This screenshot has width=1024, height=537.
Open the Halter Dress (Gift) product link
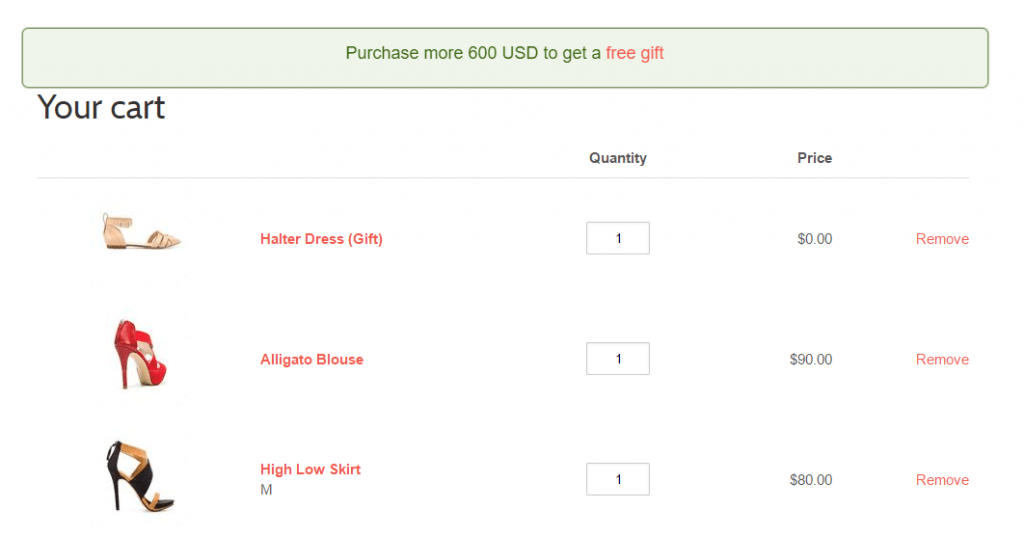coord(321,239)
